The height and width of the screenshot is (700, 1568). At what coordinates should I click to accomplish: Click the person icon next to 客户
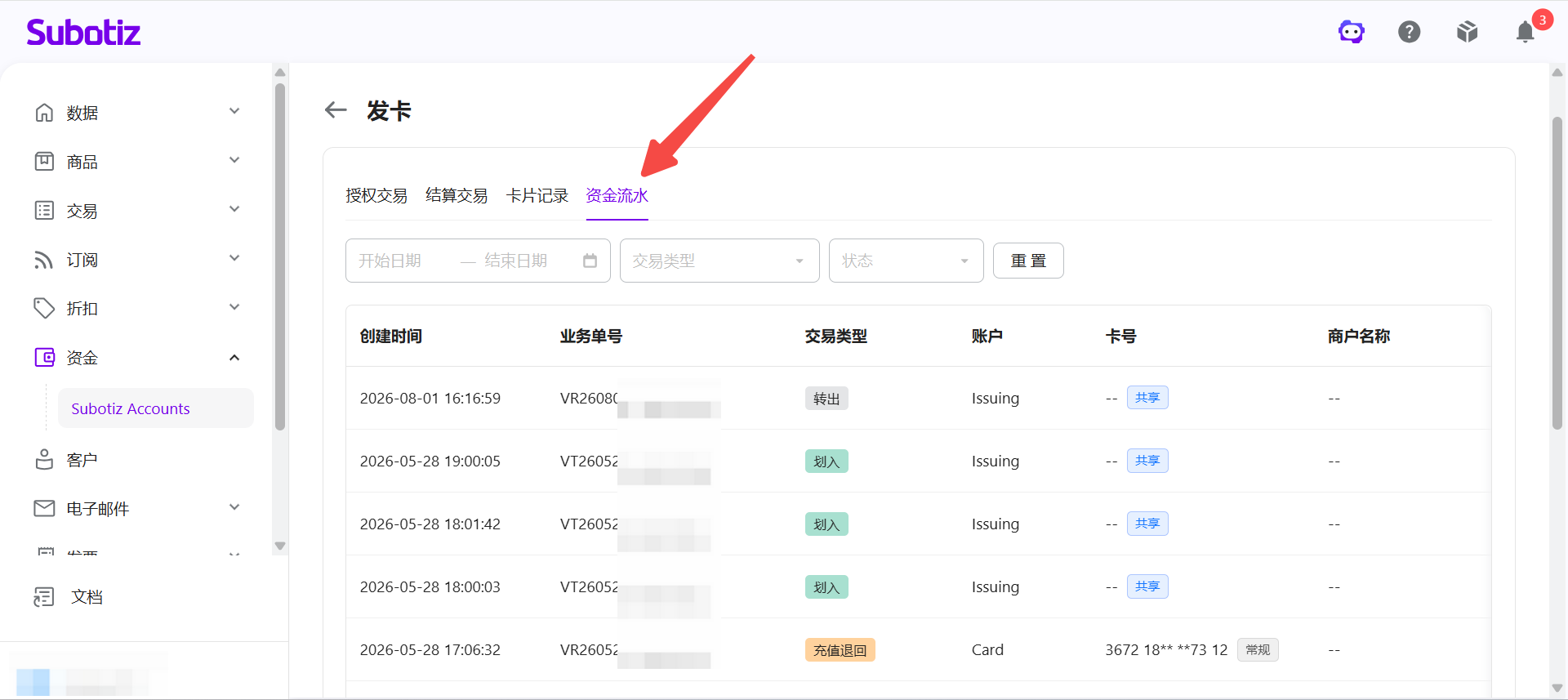[x=44, y=460]
